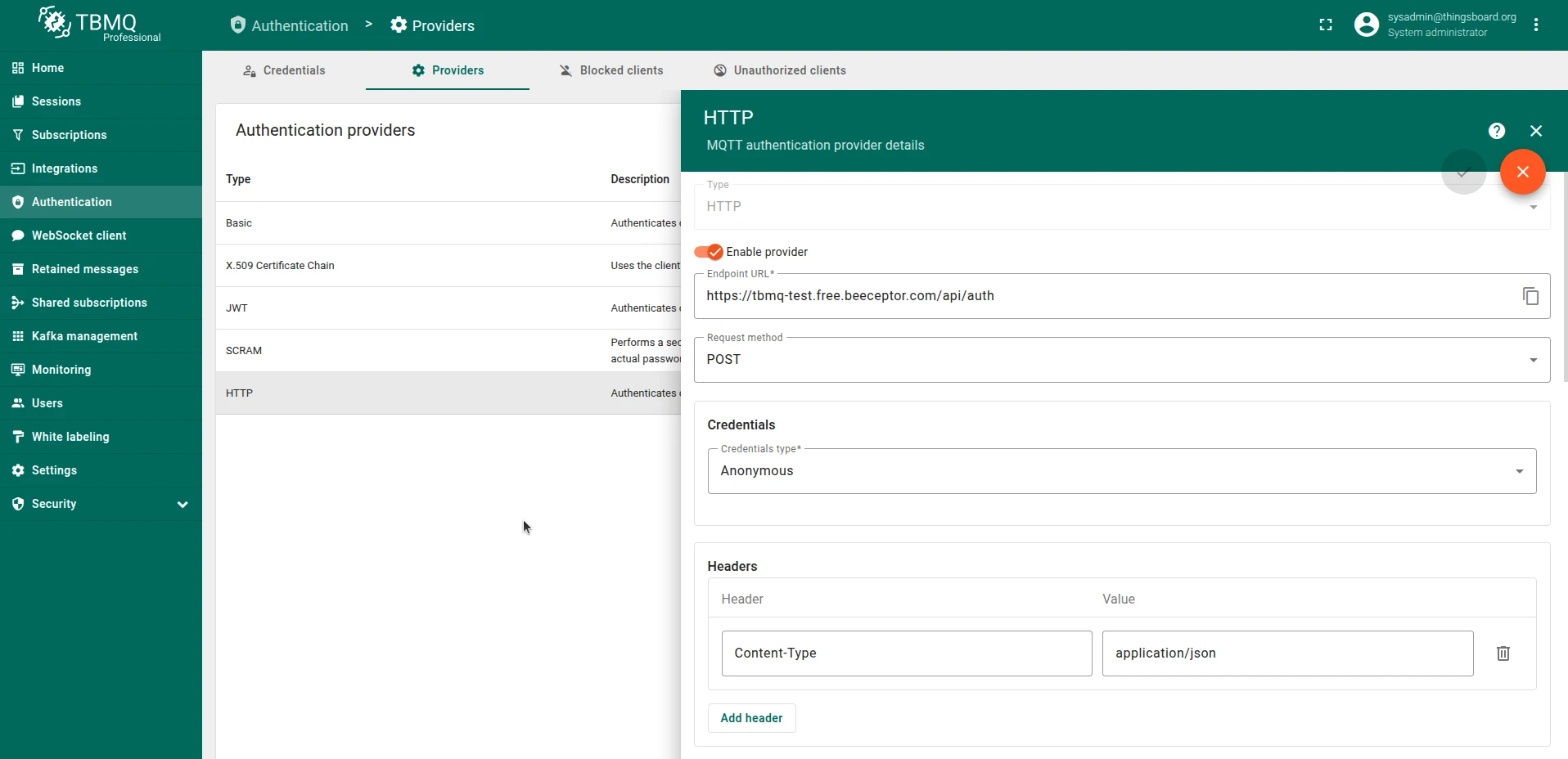1568x759 pixels.
Task: Go to Home in the sidebar
Action: pyautogui.click(x=101, y=68)
